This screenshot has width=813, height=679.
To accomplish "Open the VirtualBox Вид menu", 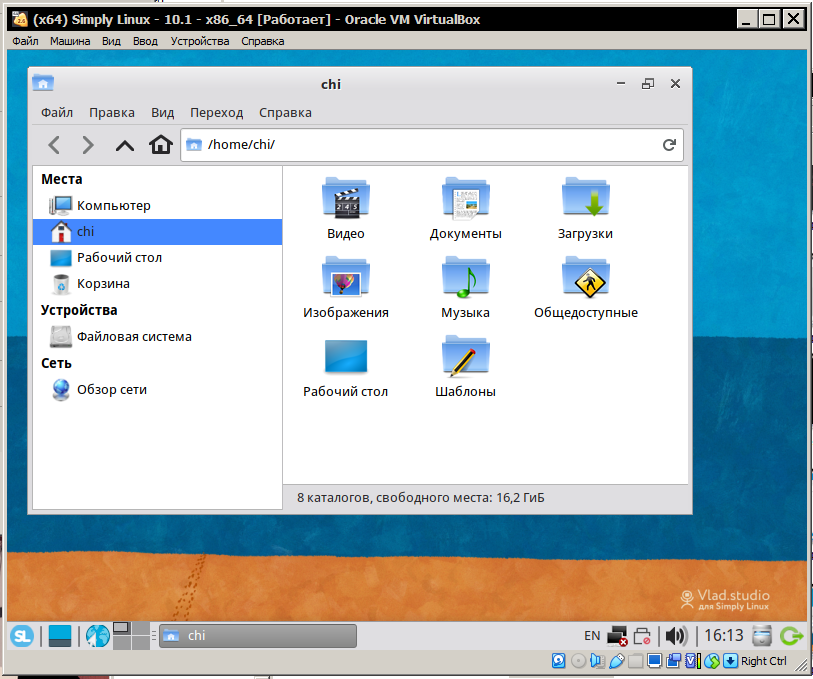I will [111, 41].
